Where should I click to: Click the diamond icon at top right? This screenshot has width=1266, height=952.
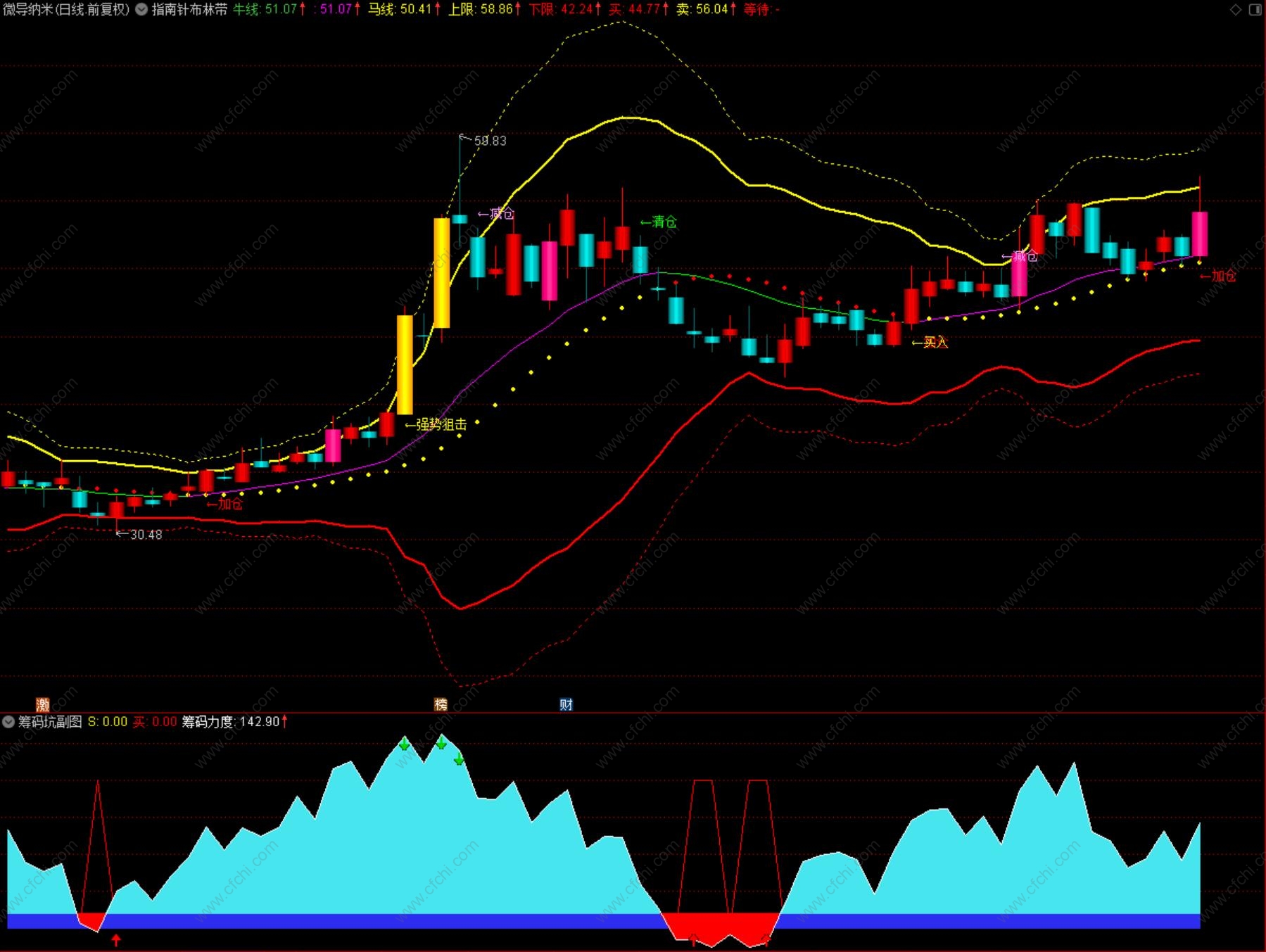(1236, 9)
